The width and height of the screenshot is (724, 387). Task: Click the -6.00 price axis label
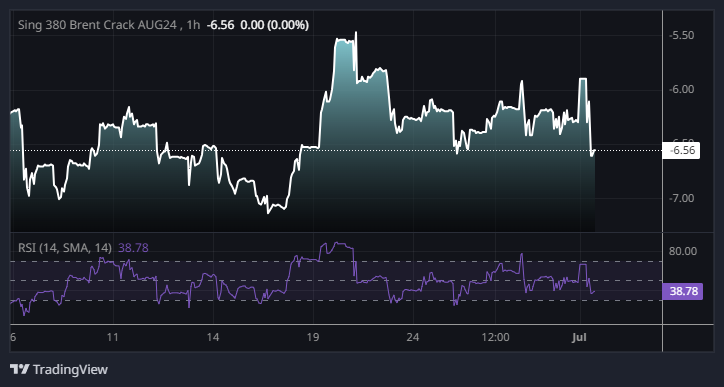(681, 89)
